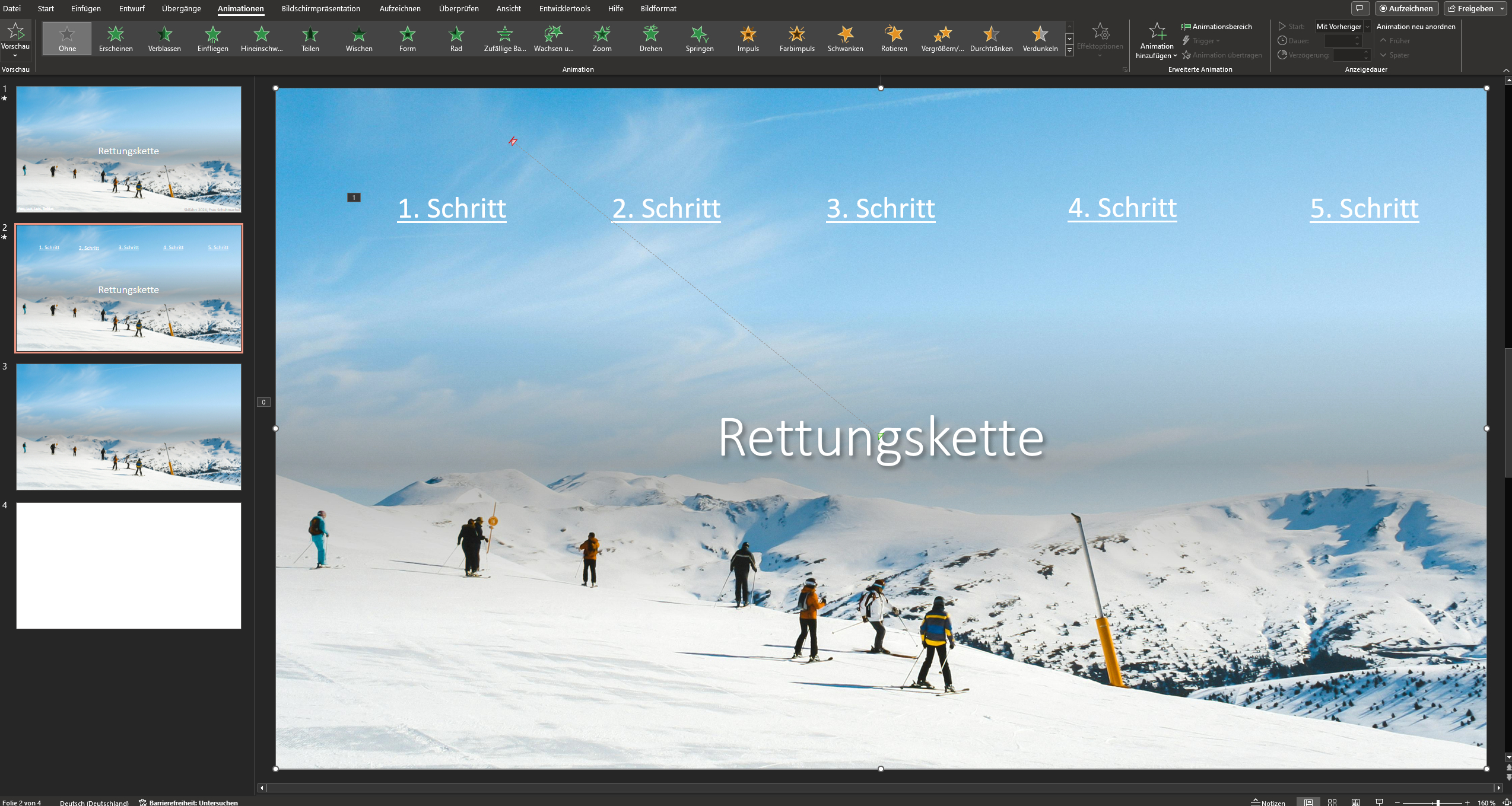Select the Farbimpuls emphasis animation
This screenshot has width=1512, height=806.
click(796, 39)
